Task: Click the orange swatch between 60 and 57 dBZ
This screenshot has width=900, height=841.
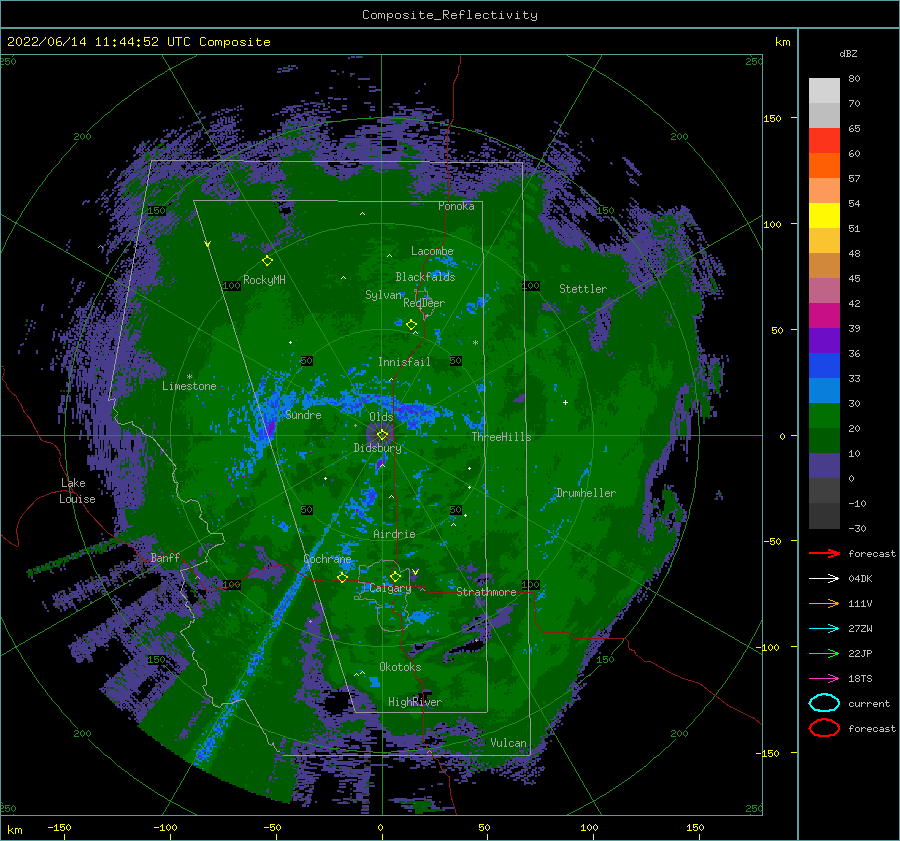Action: tap(824, 166)
